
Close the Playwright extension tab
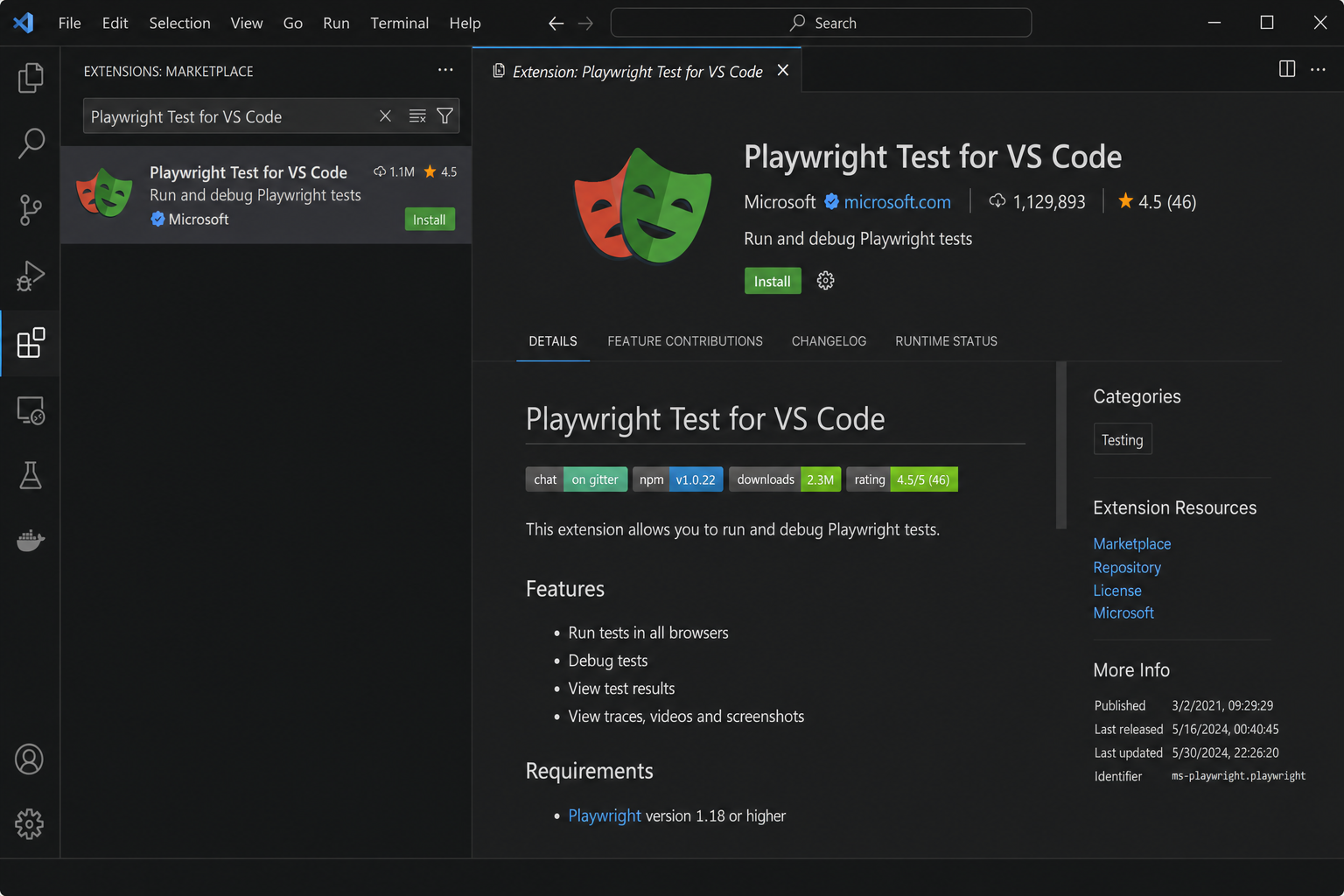[x=783, y=70]
